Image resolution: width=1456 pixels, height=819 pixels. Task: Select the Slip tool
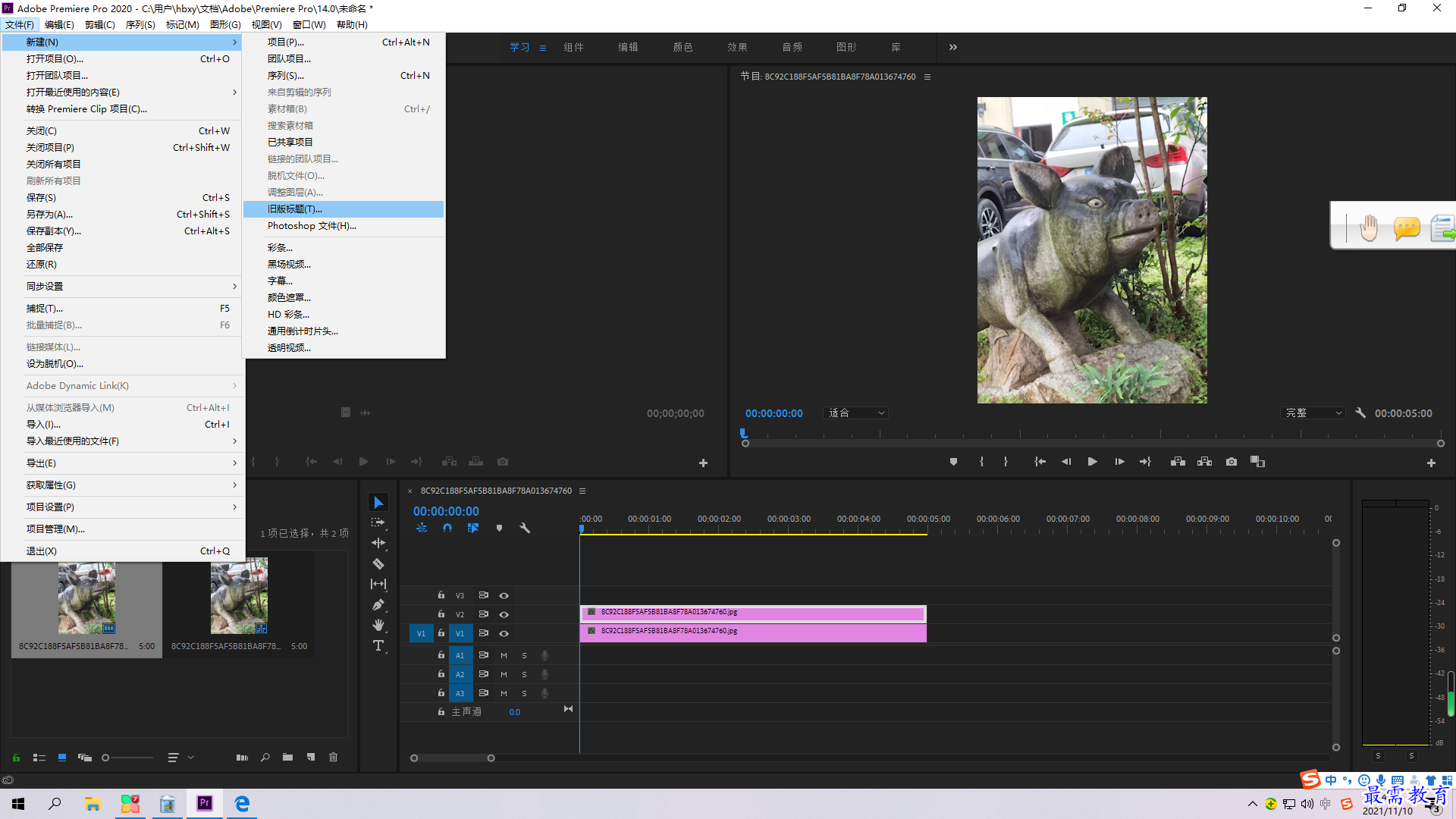(378, 584)
